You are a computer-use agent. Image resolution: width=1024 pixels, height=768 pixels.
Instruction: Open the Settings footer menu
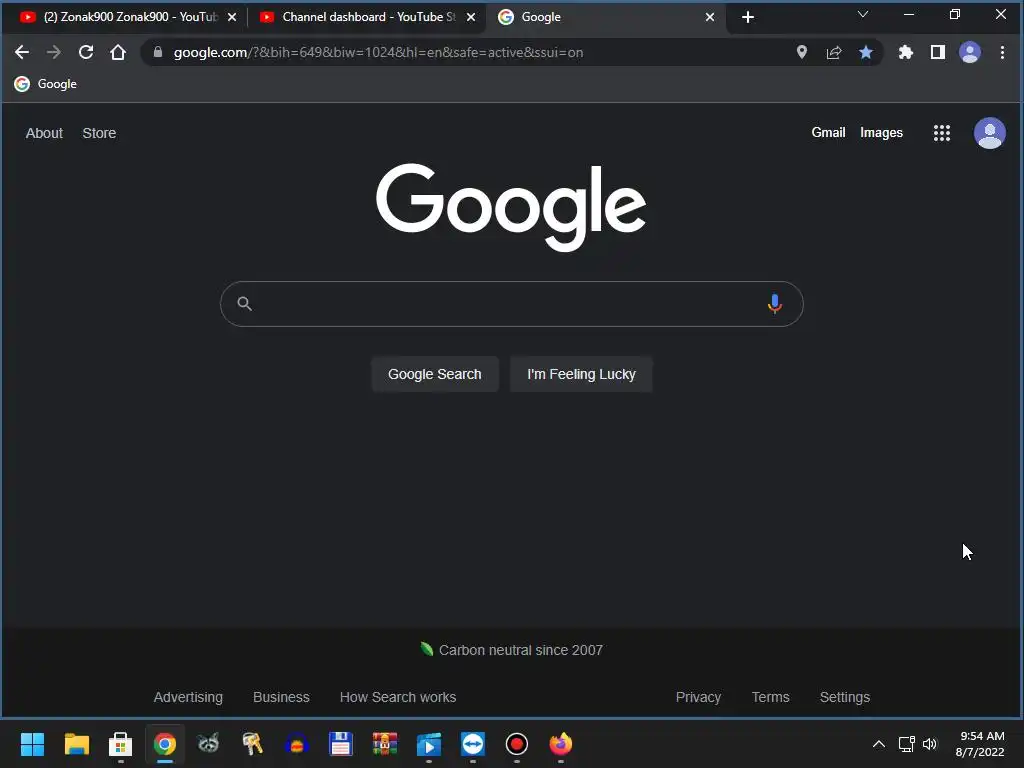(844, 697)
